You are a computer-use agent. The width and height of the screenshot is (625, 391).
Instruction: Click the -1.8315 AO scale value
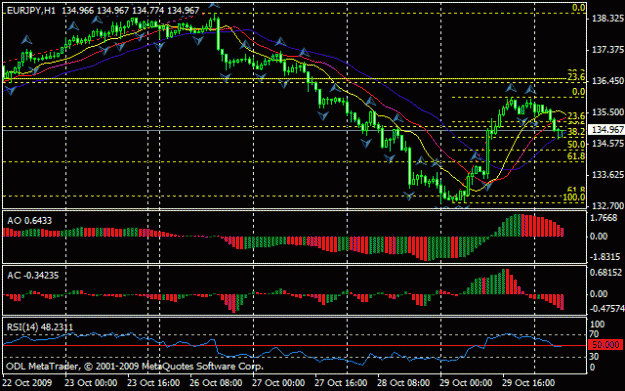tap(605, 257)
